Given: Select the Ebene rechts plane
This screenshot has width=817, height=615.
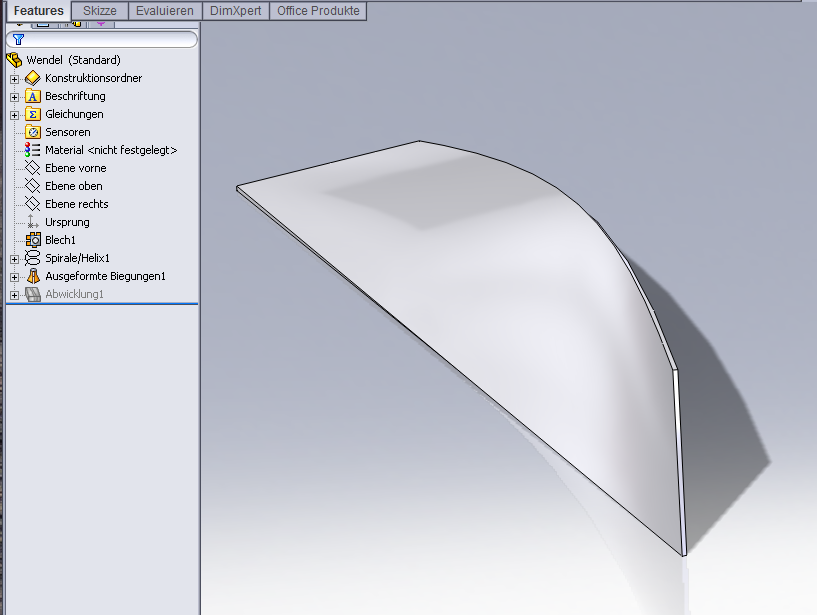Looking at the screenshot, I should pyautogui.click(x=77, y=204).
